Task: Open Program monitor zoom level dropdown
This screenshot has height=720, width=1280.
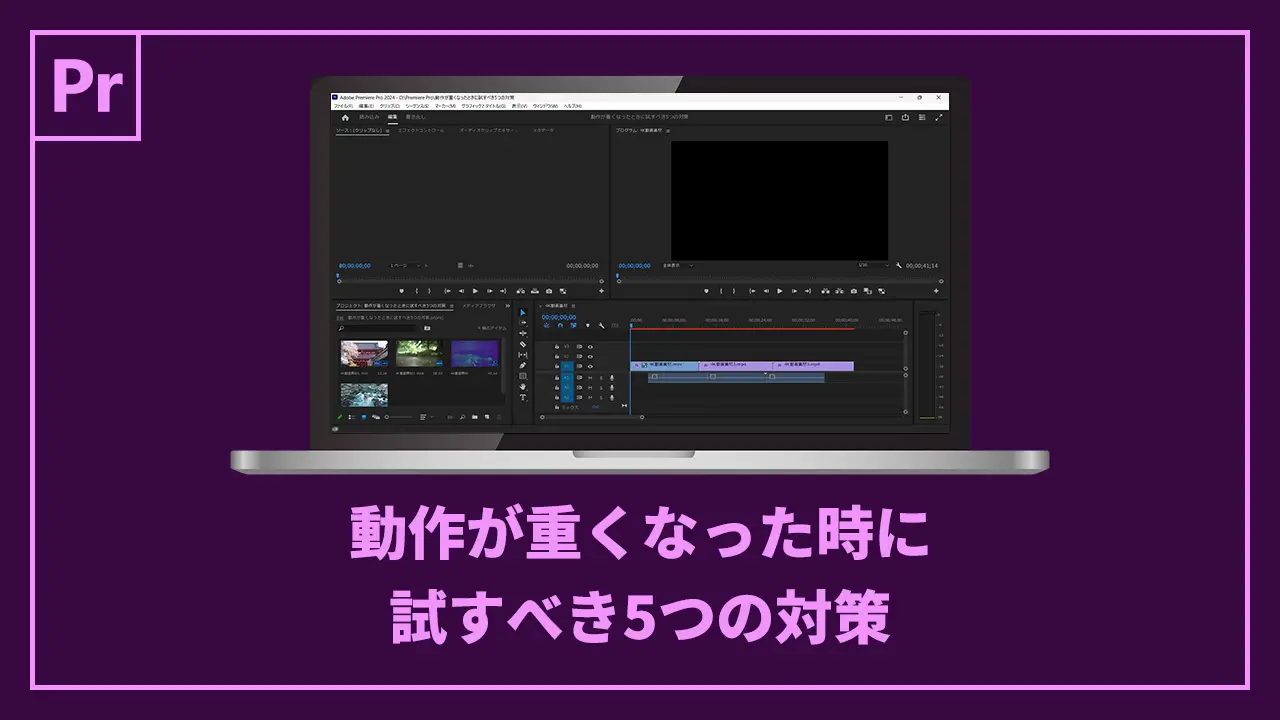Action: [x=678, y=265]
